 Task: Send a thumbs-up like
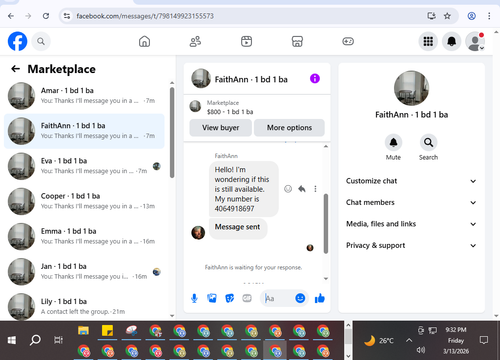320,298
